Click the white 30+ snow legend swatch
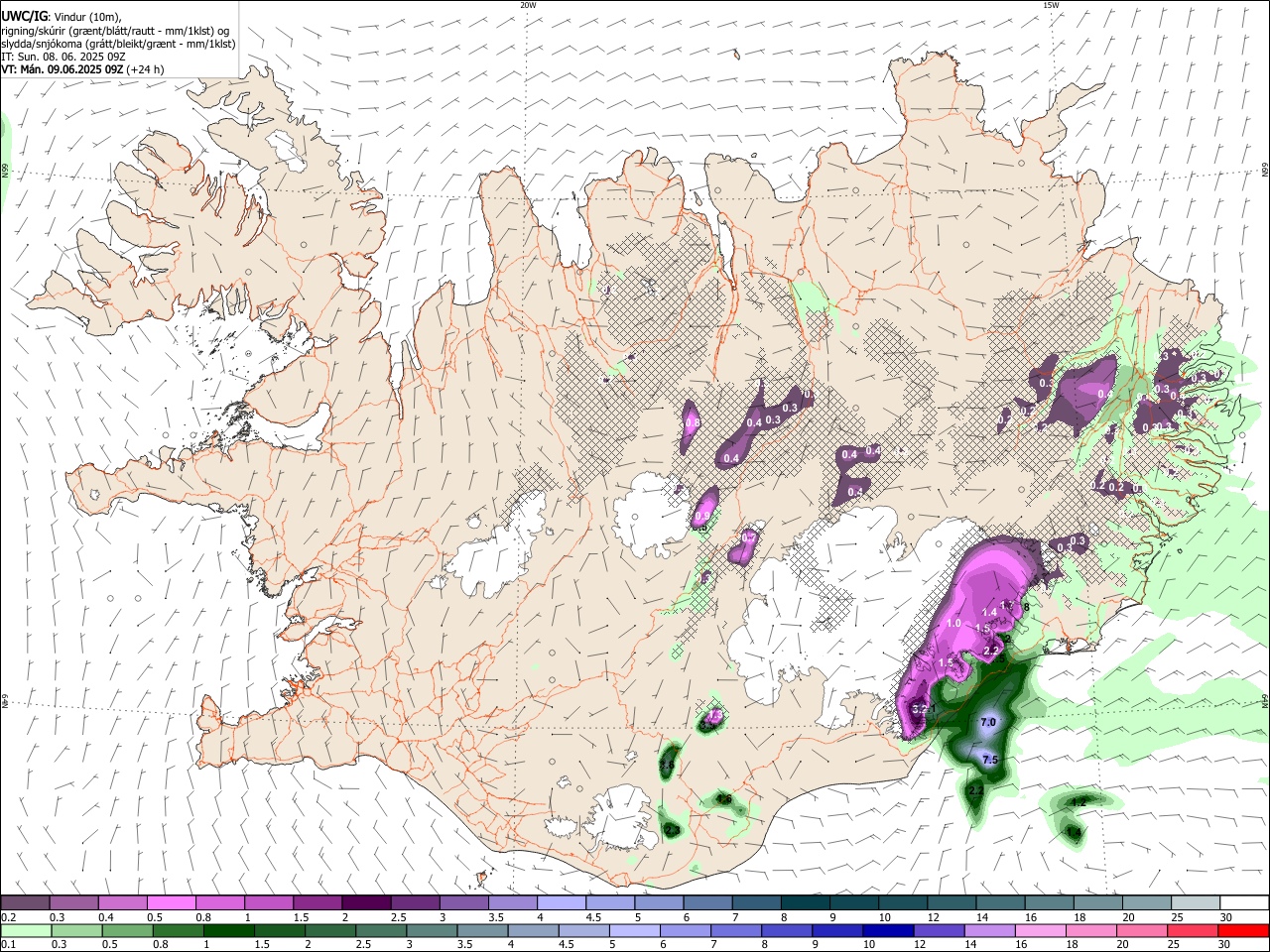The height and width of the screenshot is (952, 1270). 1244,902
